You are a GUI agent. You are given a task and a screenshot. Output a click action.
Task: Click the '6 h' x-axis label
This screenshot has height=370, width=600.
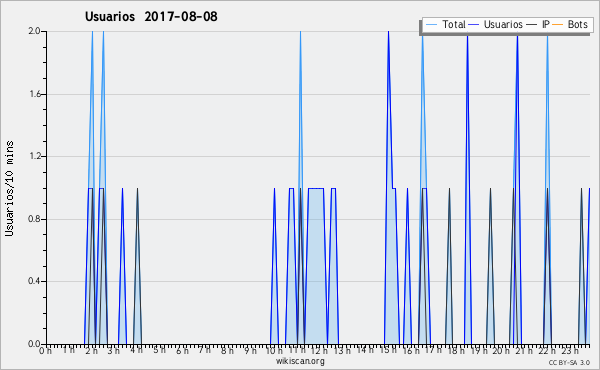pyautogui.click(x=182, y=350)
